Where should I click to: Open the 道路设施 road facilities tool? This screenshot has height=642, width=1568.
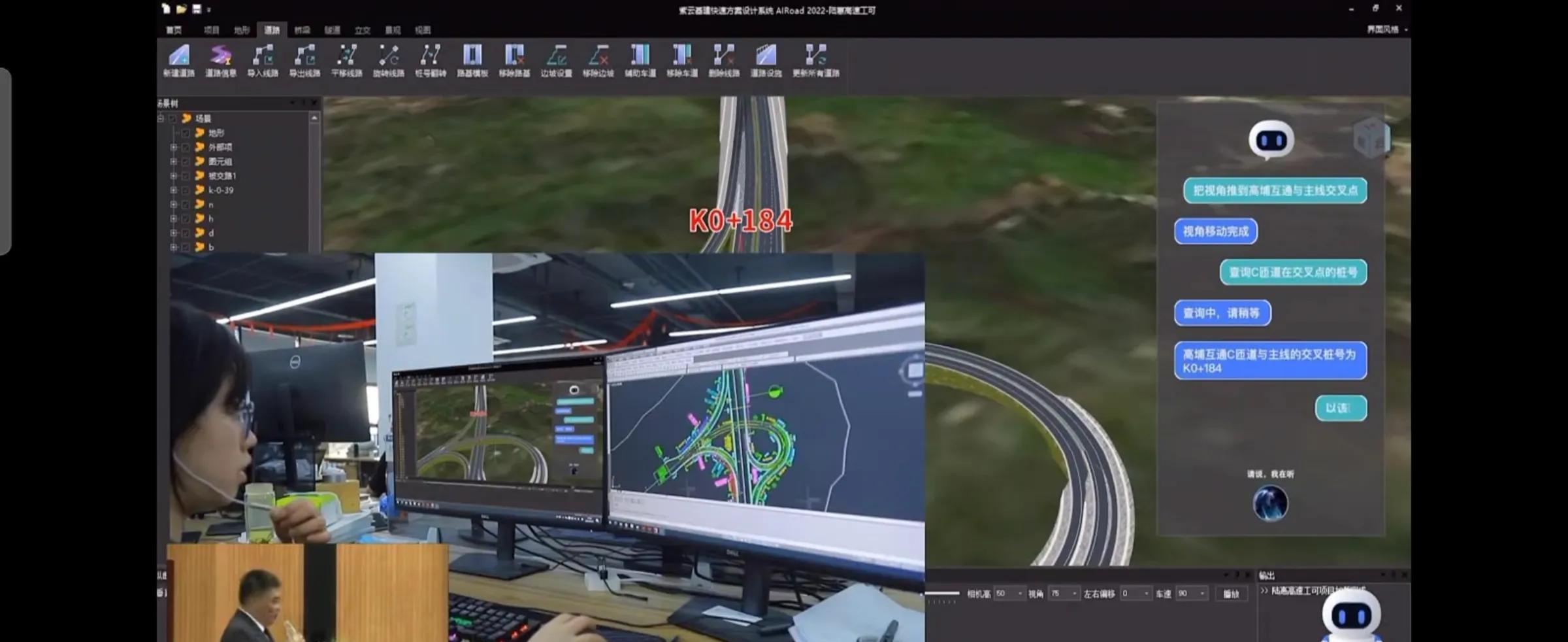(766, 61)
